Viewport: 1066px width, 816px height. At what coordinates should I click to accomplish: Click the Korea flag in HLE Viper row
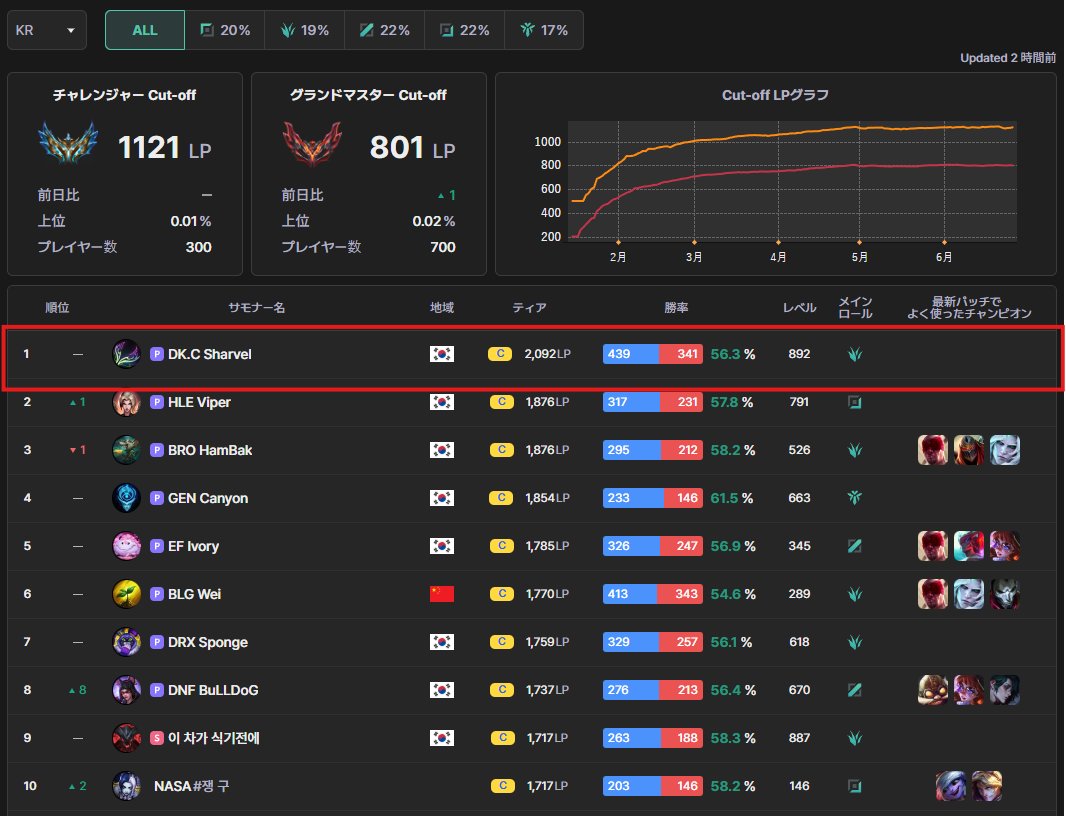pyautogui.click(x=442, y=402)
